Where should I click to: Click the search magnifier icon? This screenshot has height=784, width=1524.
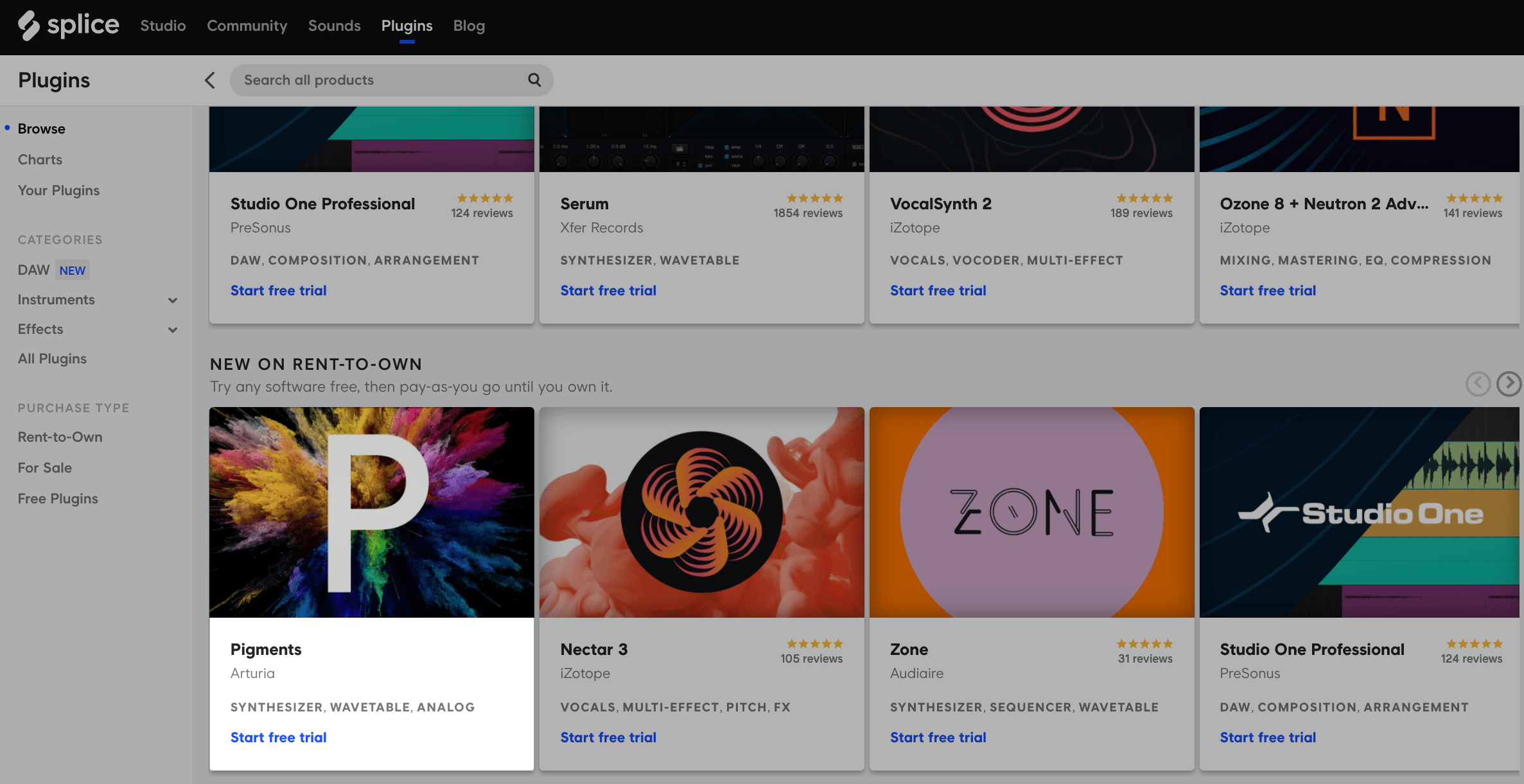click(534, 80)
